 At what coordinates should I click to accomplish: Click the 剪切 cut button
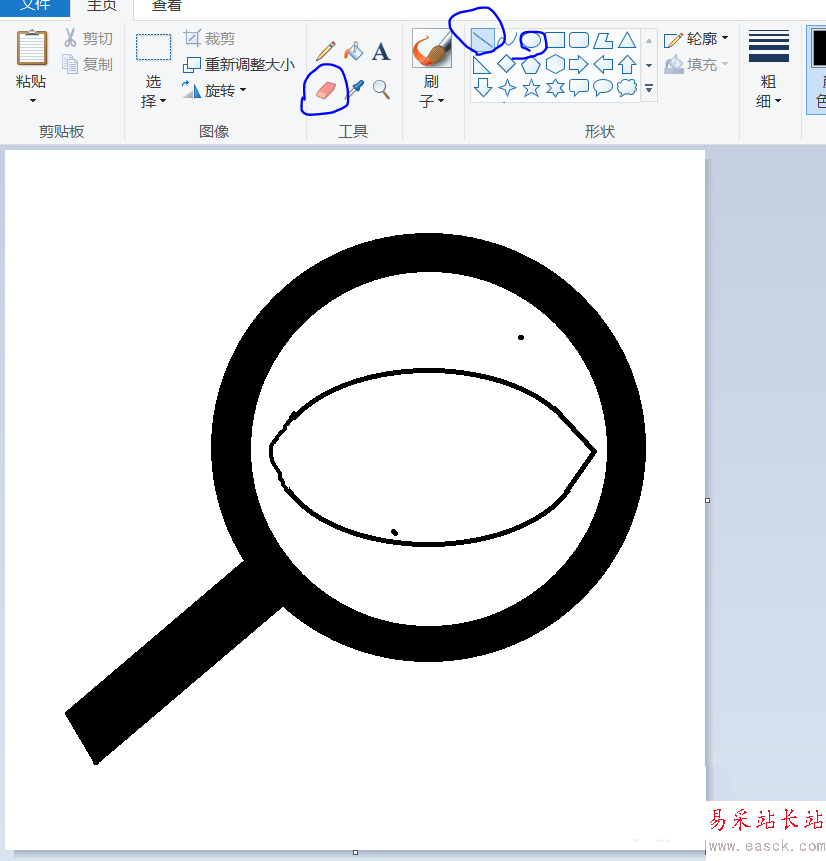coord(88,38)
